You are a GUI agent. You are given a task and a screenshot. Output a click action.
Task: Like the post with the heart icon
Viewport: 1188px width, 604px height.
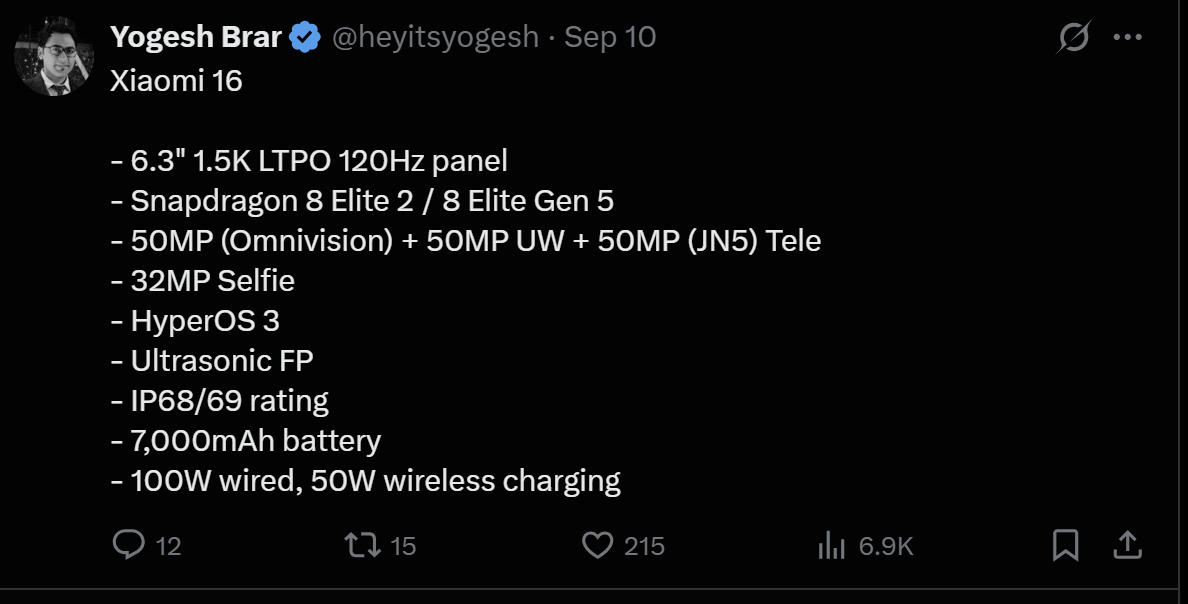coord(597,545)
